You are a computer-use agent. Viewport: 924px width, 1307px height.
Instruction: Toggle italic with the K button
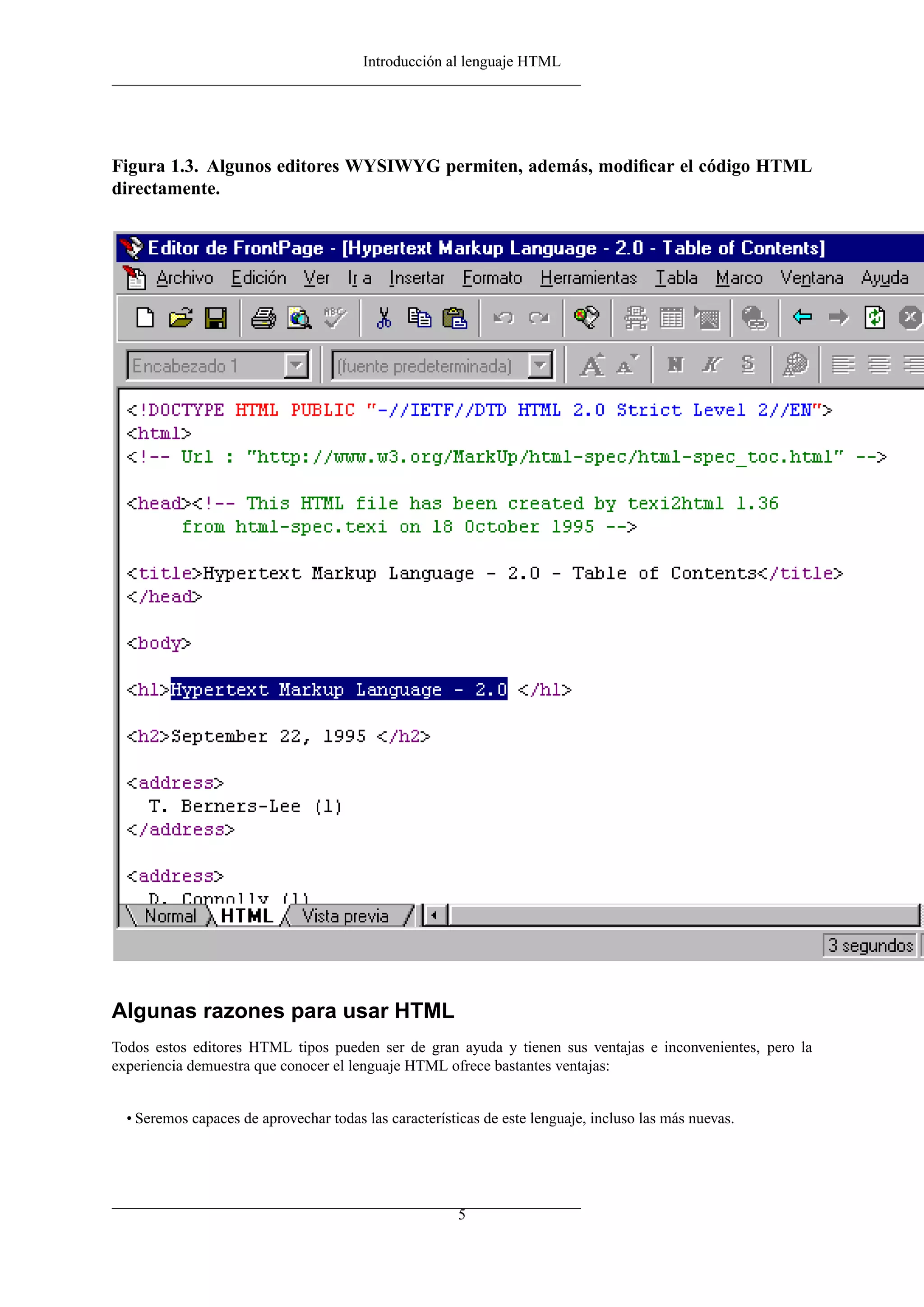pos(711,364)
